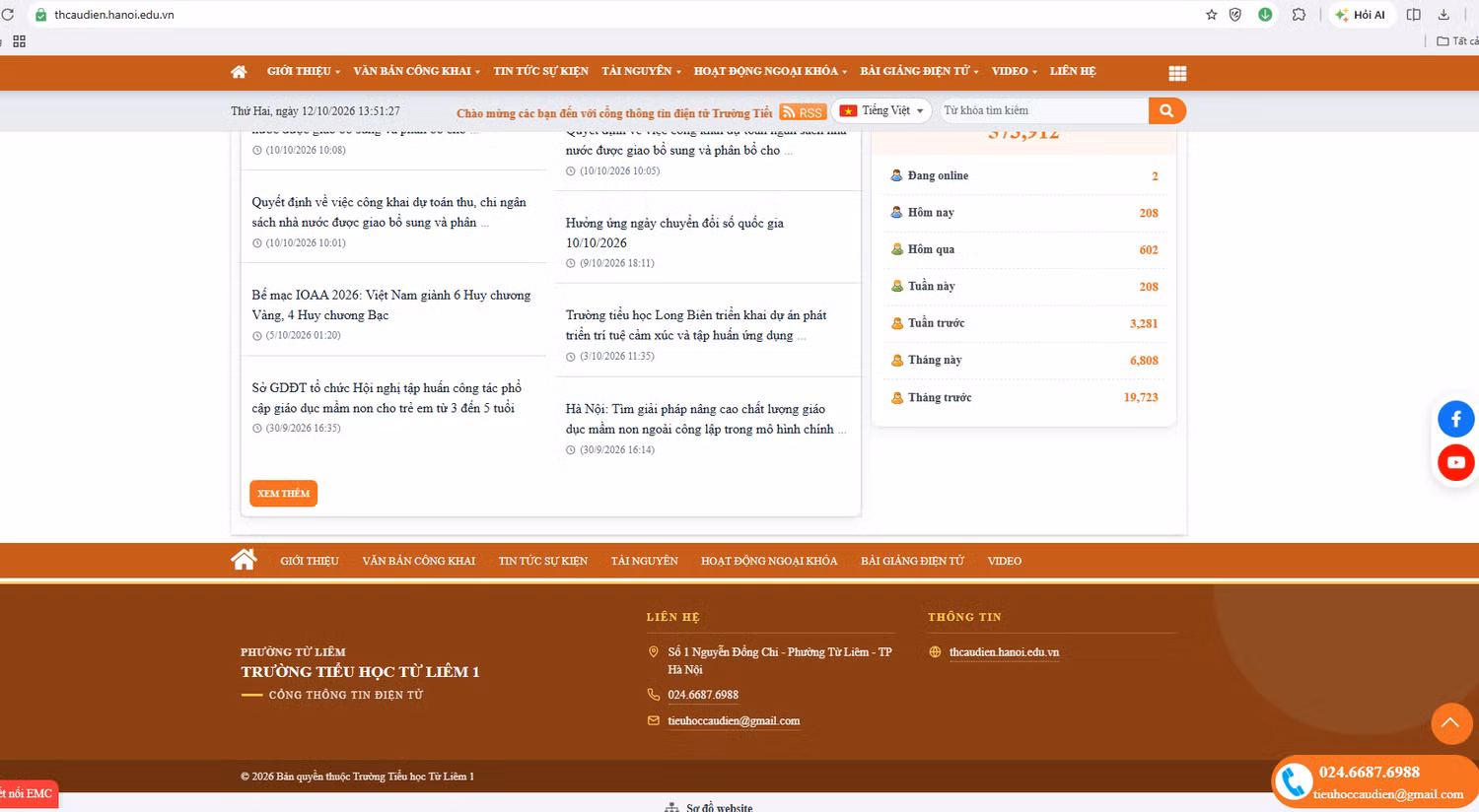
Task: Select GIỚI THIỆU in the footer menu
Action: [x=310, y=561]
